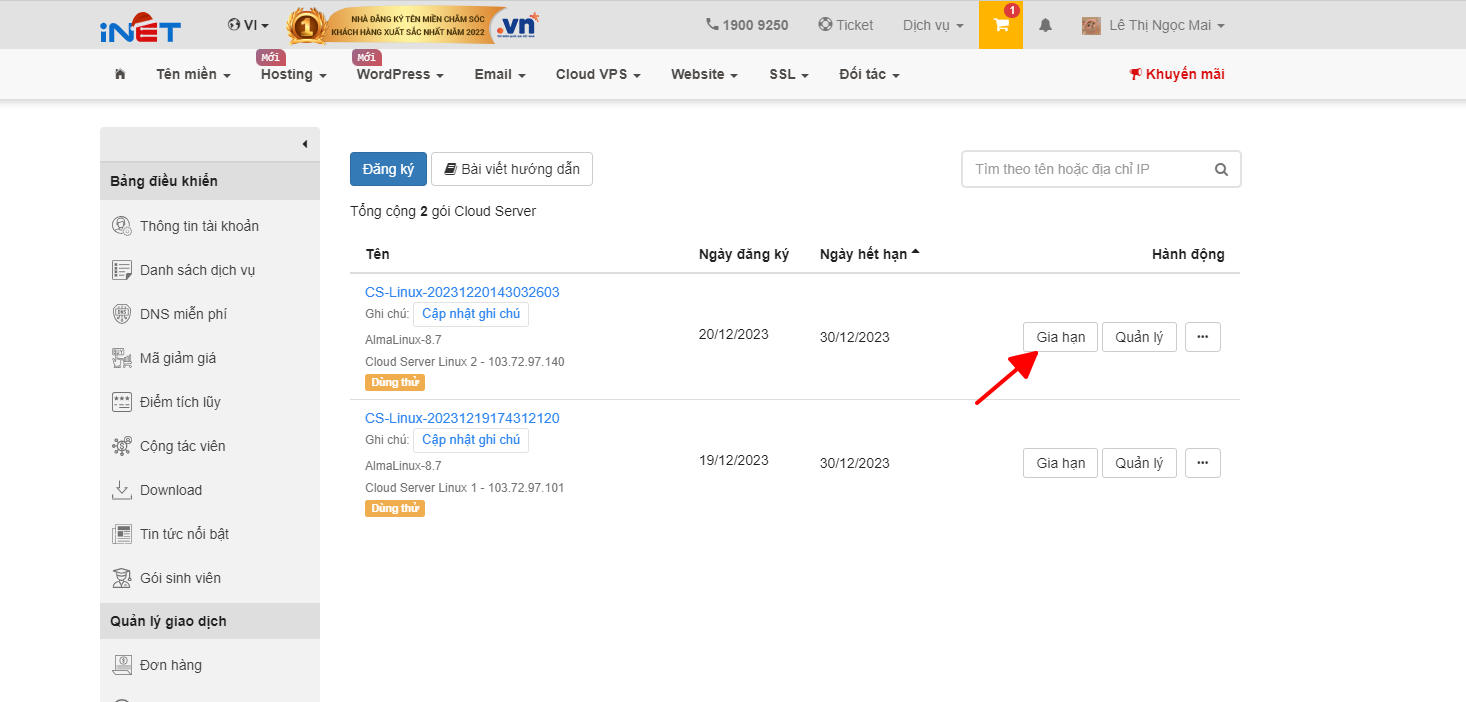This screenshot has width=1466, height=702.
Task: Open the CS-Linux-20231219174312120 server link
Action: click(463, 417)
